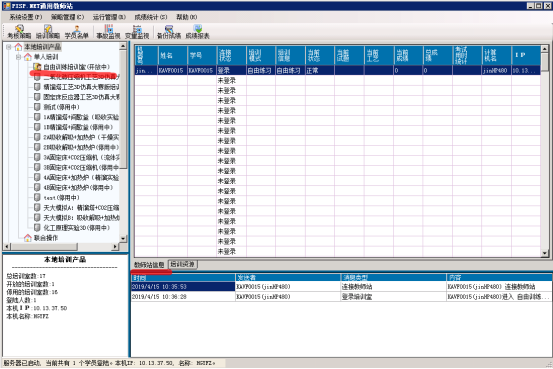The height and width of the screenshot is (369, 553).
Task: Select the 1B精馏塔+间歇釜(停用中) room
Action: (78, 127)
